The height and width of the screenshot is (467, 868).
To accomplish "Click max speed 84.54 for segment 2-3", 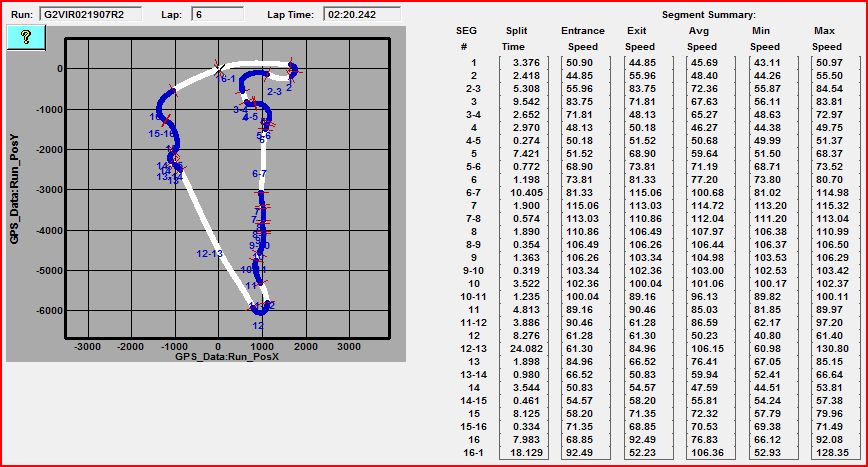I will (829, 89).
